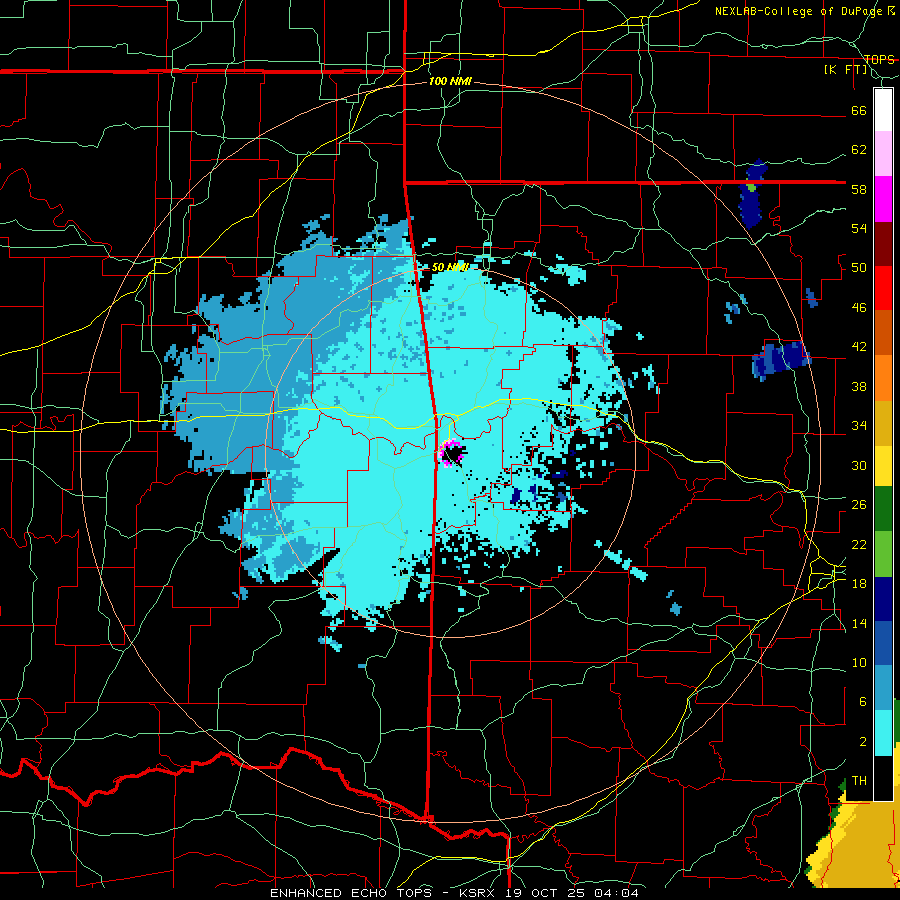Click the legend value 42
Image resolution: width=900 pixels, height=900 pixels.
click(x=859, y=347)
